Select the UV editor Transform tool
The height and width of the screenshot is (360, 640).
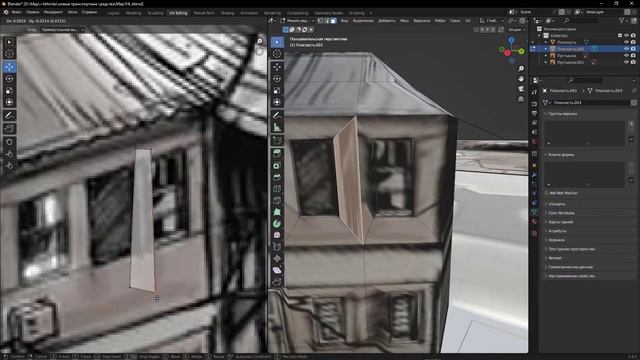coord(9,102)
